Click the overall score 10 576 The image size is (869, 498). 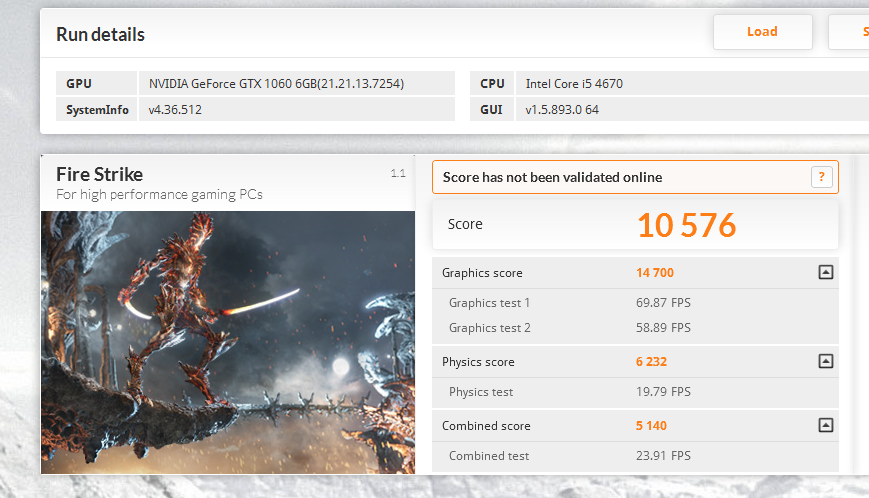(x=687, y=225)
